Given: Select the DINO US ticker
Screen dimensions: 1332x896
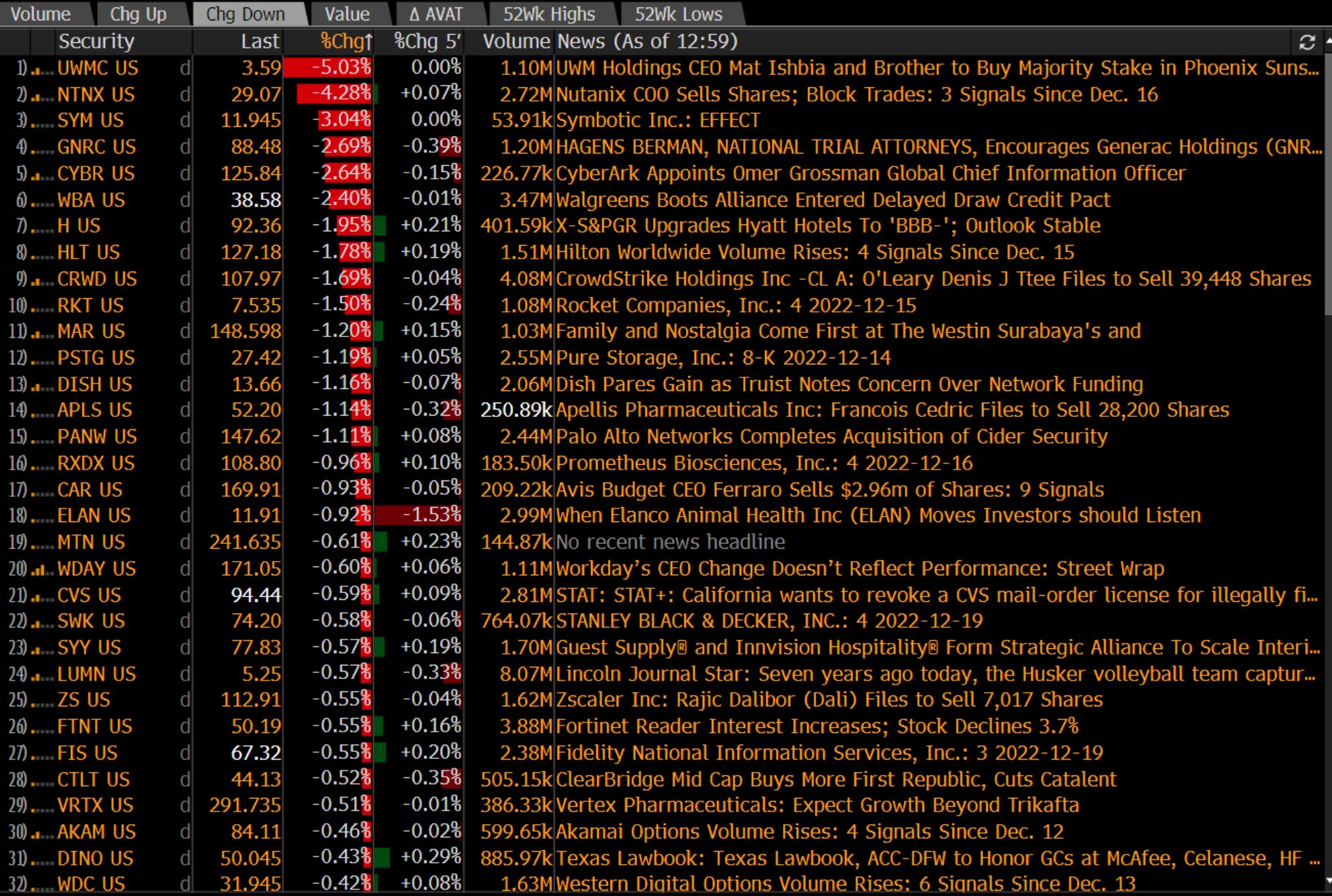Looking at the screenshot, I should point(95,858).
